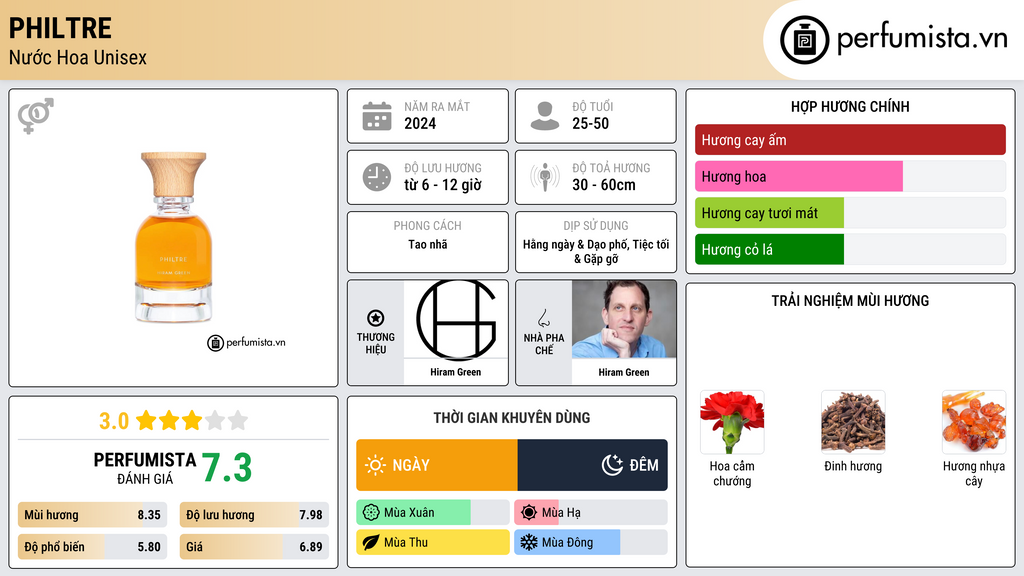Click the flower icon beside Mùa Xuân
Screen dimensions: 1024x576
pyautogui.click(x=371, y=513)
